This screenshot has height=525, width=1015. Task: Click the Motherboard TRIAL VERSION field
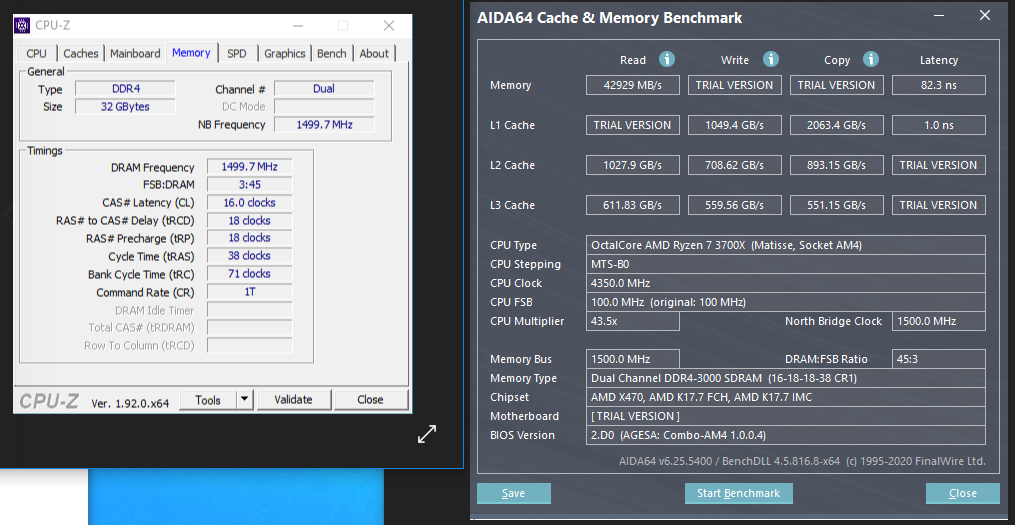(x=786, y=416)
